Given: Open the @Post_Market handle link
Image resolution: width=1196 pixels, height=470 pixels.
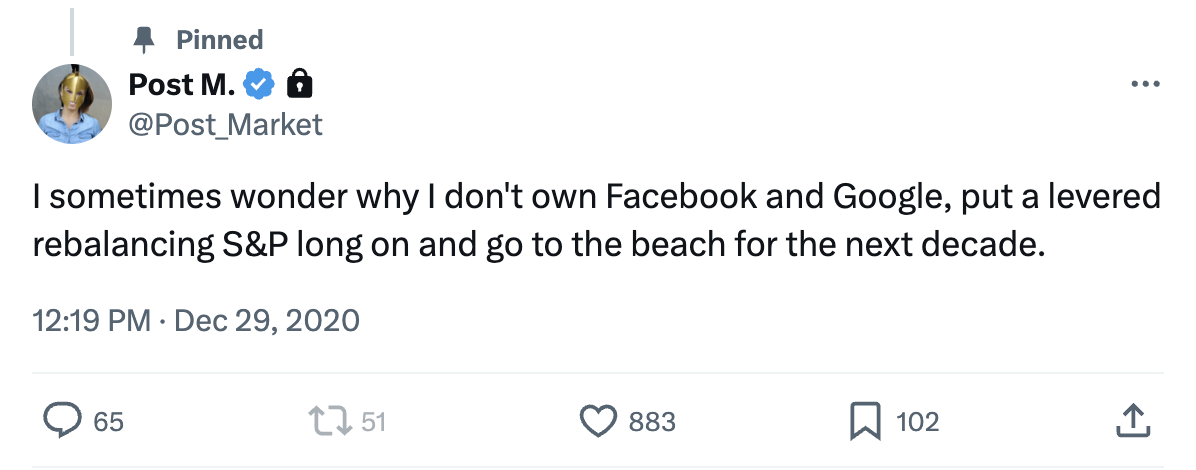Looking at the screenshot, I should pyautogui.click(x=226, y=124).
